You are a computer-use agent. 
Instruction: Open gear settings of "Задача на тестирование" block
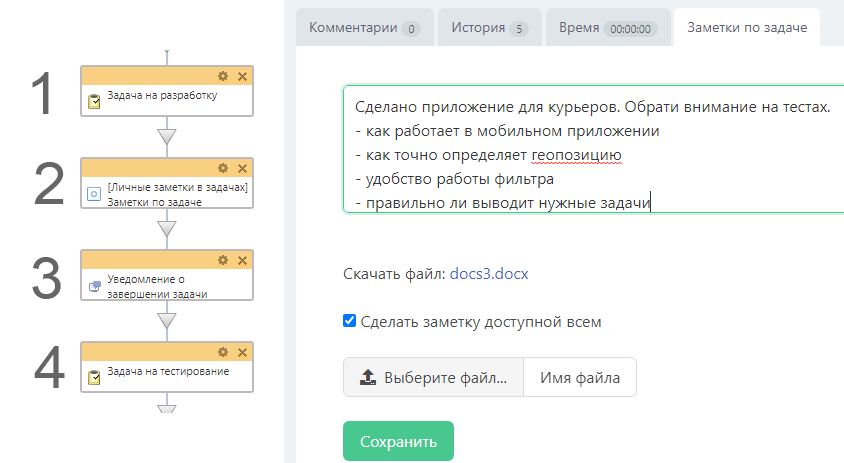(223, 352)
